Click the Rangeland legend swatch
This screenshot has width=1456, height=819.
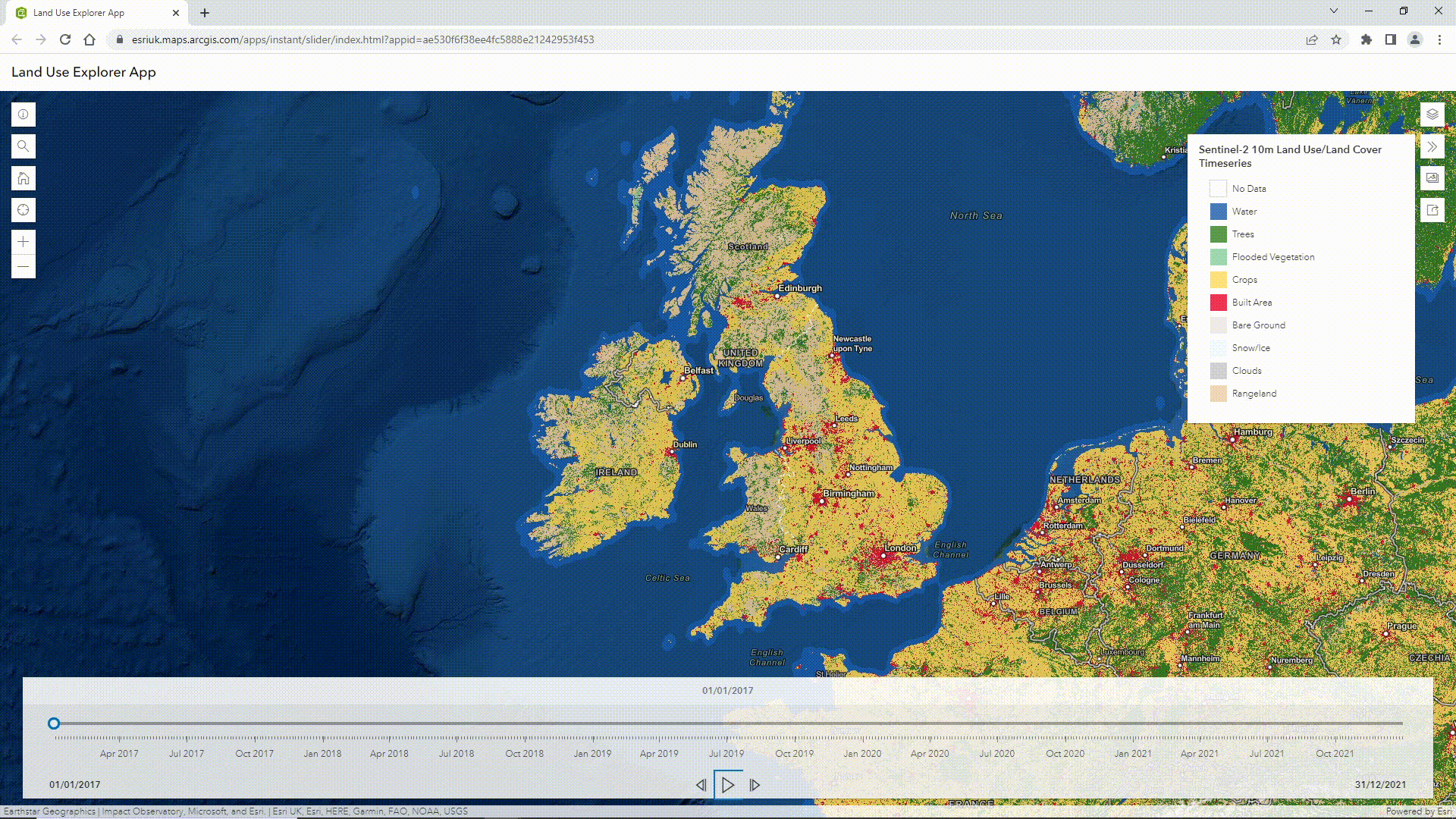pyautogui.click(x=1218, y=394)
